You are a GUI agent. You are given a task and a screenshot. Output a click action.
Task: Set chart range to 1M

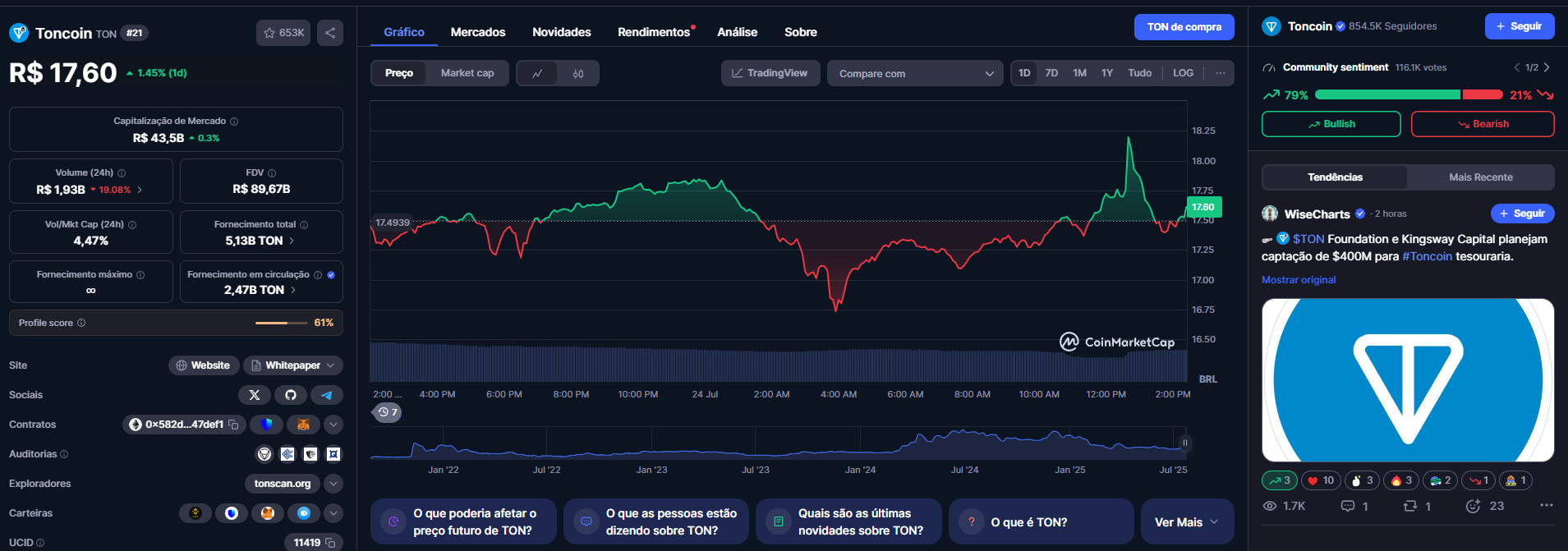pos(1079,73)
